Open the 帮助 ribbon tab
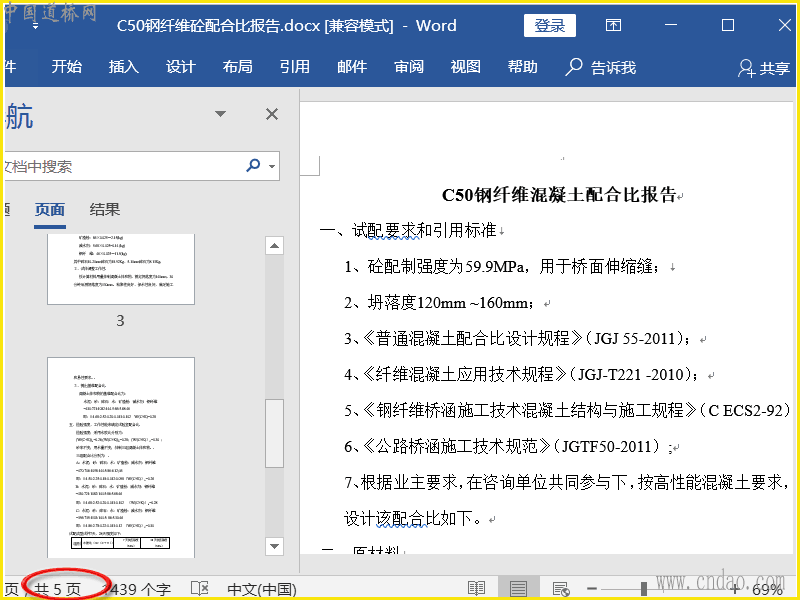 coord(522,67)
